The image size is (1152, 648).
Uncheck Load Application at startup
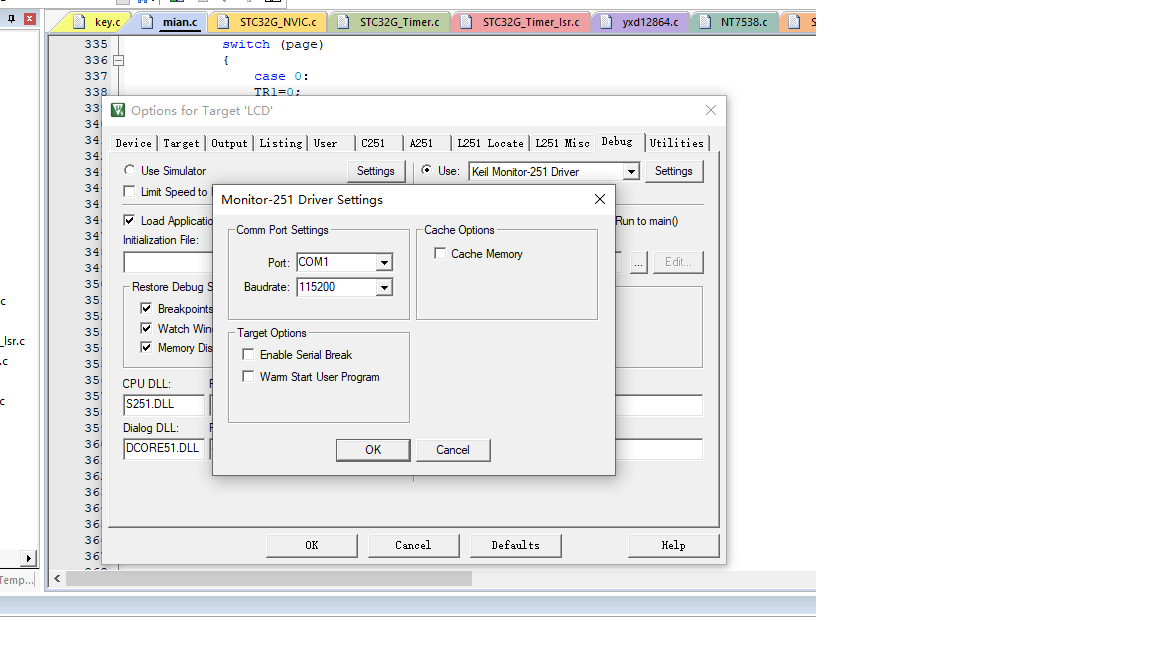(129, 220)
